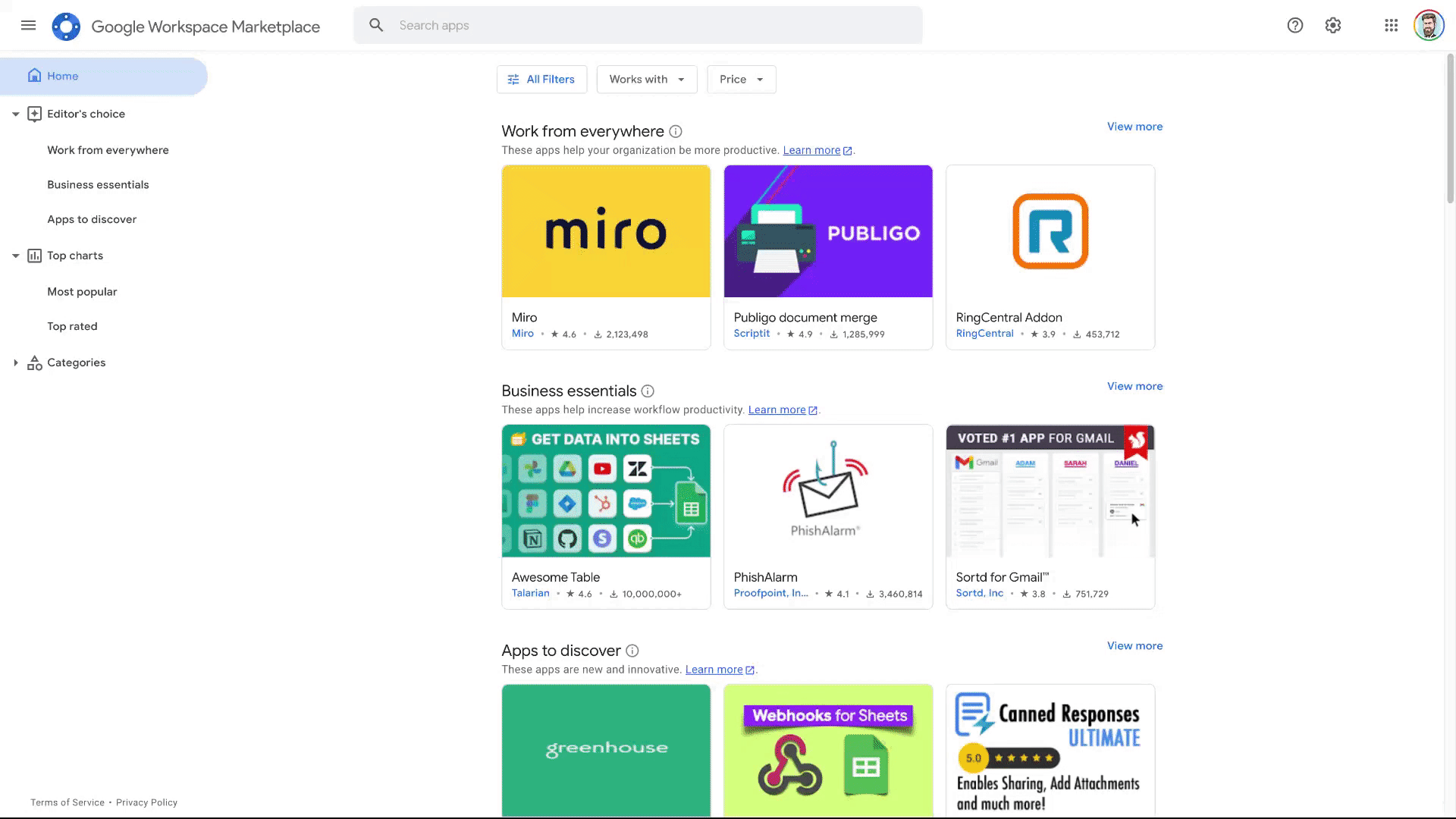
Task: Open the Price dropdown
Action: click(742, 80)
